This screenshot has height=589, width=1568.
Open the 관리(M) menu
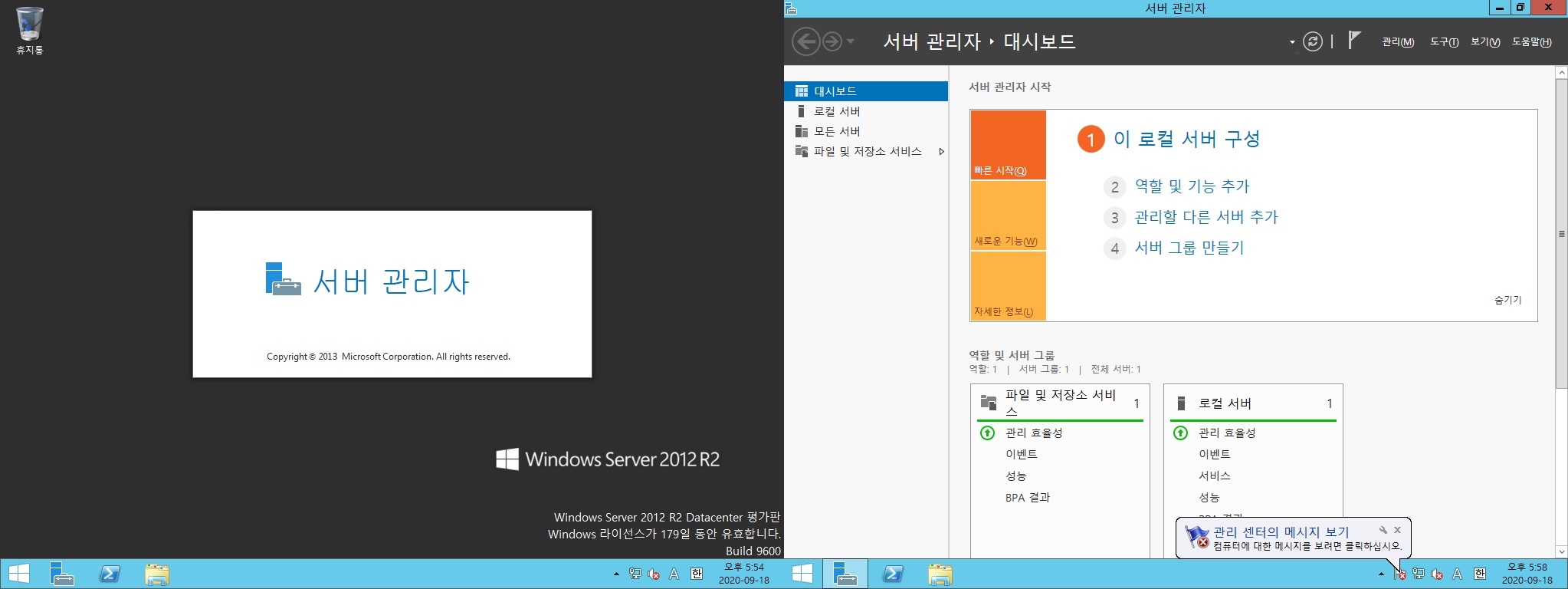click(x=1398, y=41)
